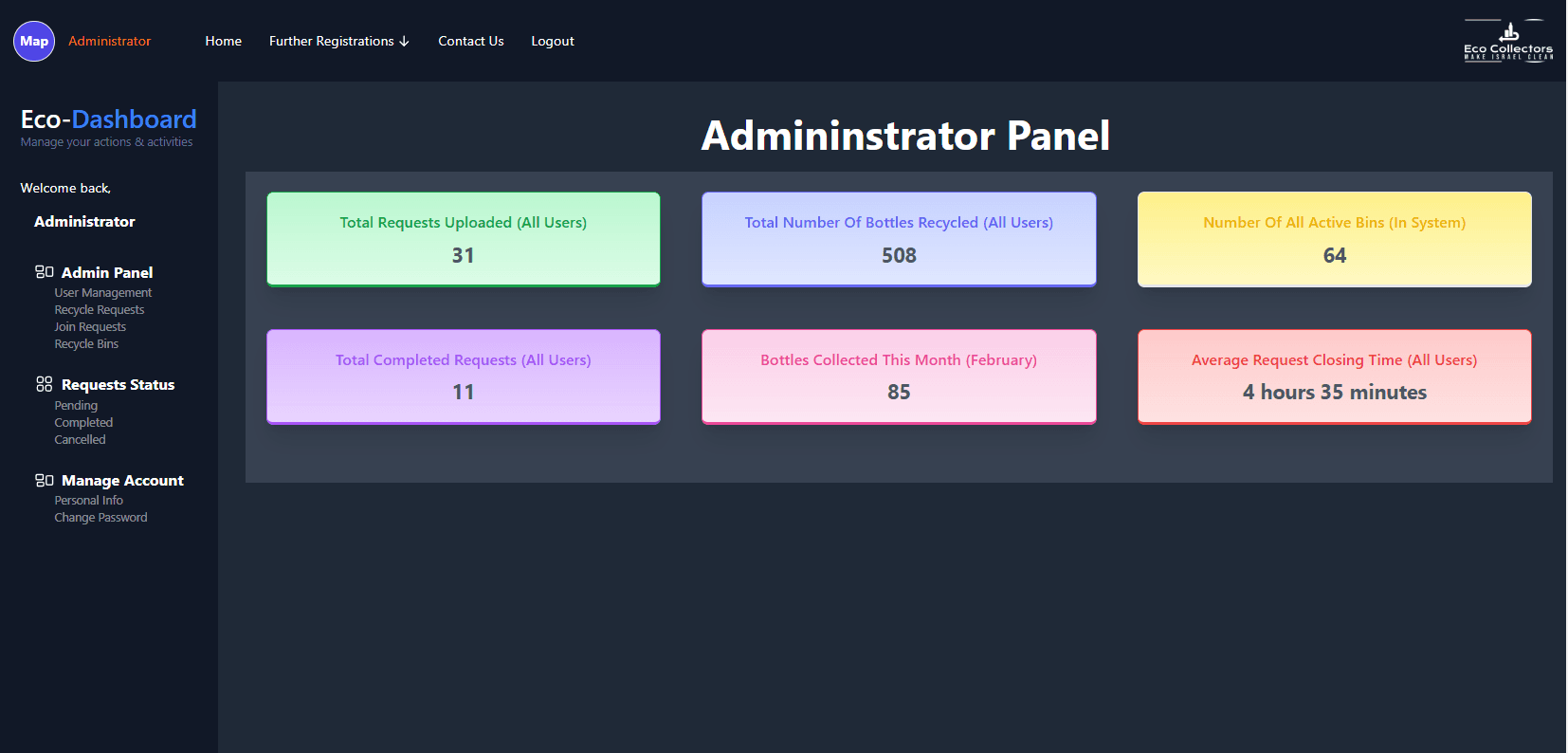Log out using the Logout link
1568x753 pixels.
tap(552, 41)
